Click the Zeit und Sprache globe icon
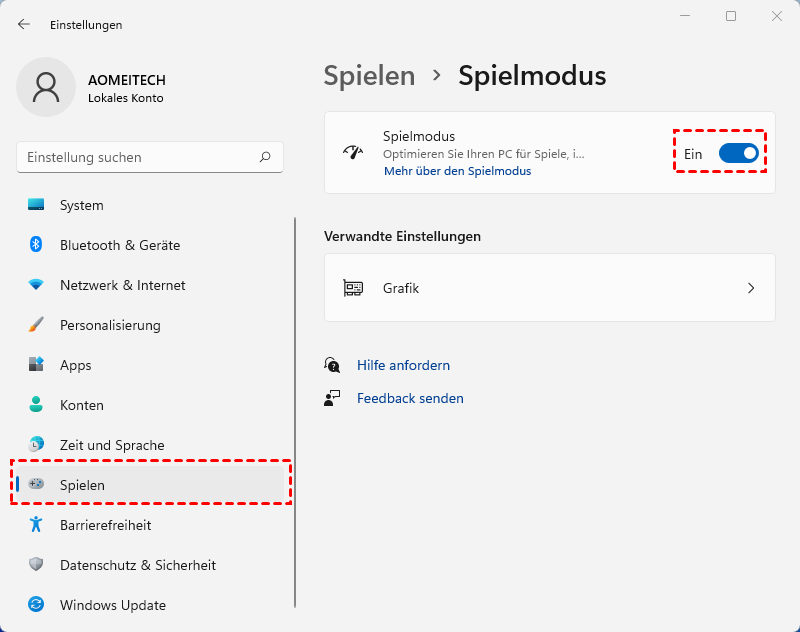The image size is (800, 632). click(37, 445)
